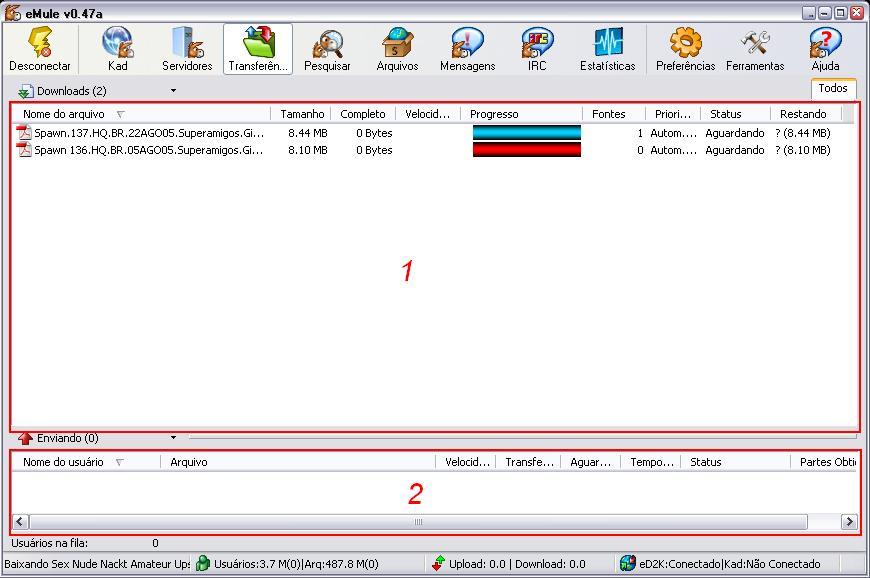Click the eD2K connection globe icon
The image size is (870, 578).
628,564
